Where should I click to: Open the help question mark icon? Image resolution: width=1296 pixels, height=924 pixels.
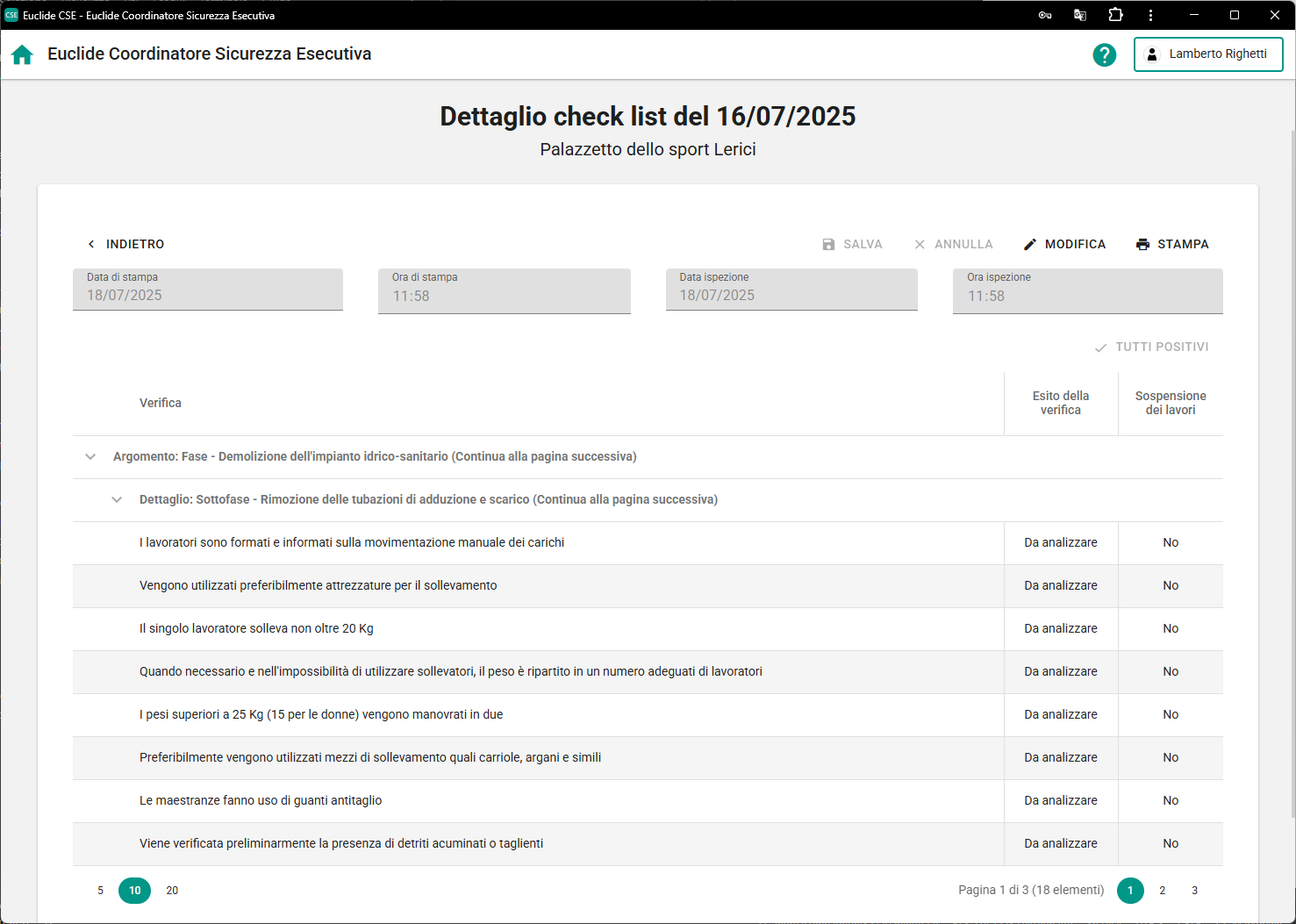point(1104,54)
